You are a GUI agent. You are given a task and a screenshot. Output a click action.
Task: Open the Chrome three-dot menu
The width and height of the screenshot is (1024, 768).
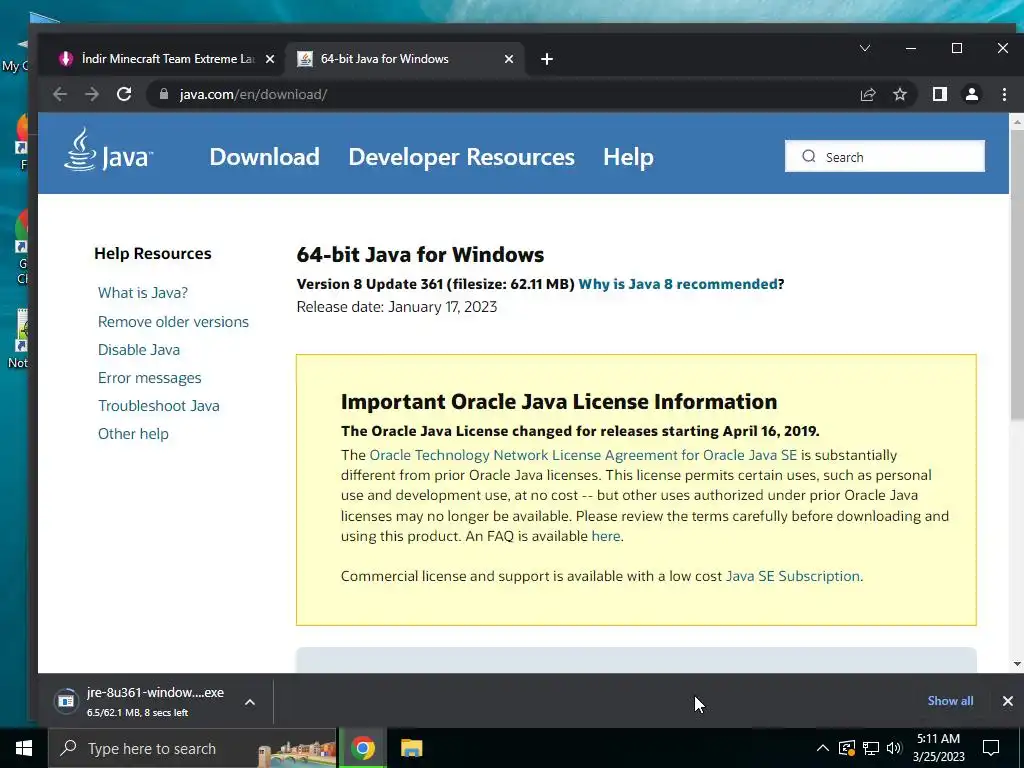1004,94
